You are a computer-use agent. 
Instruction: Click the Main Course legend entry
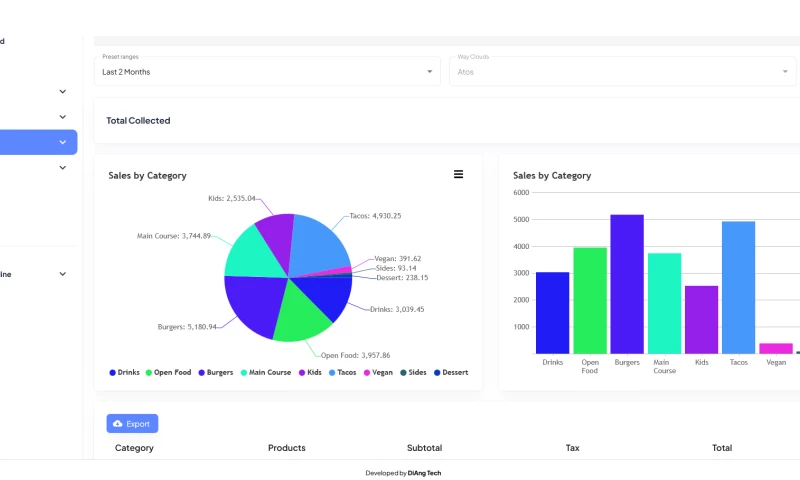coord(265,373)
